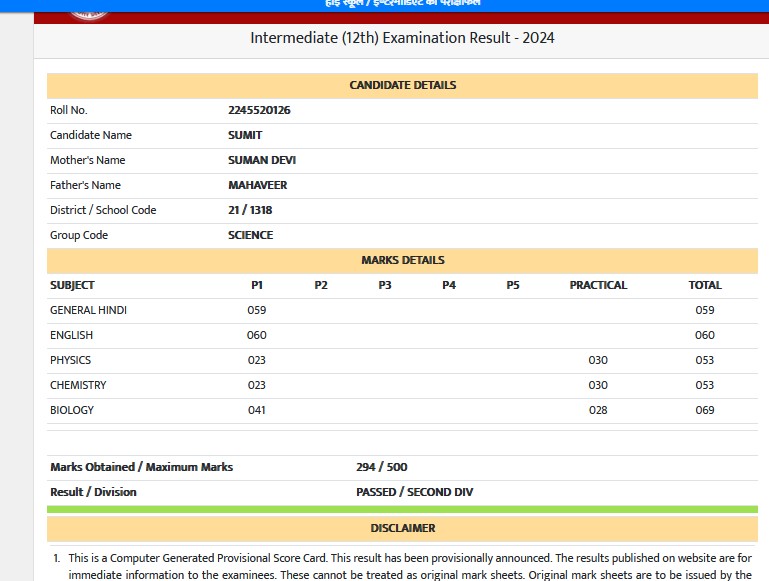Click Marks Obtained / Maximum Marks label
Viewport: 769px width, 581px height.
[141, 467]
